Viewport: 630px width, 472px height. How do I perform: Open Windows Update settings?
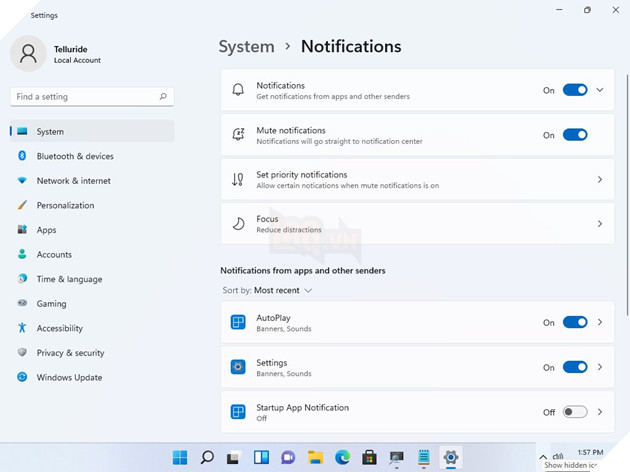[92, 377]
